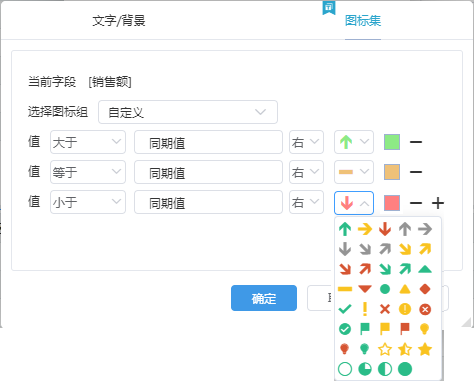474x383 pixels.
Task: Pick the yellow exclamation mark icon
Action: (365, 309)
